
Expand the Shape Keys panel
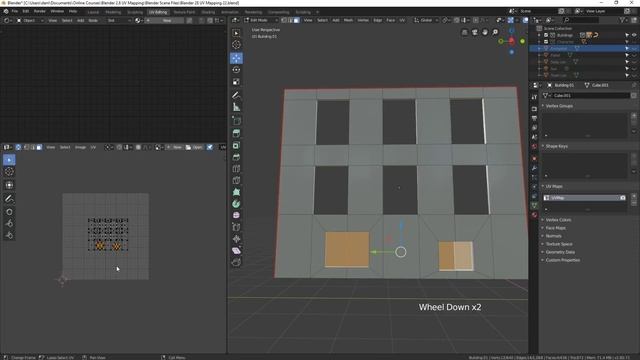[557, 146]
